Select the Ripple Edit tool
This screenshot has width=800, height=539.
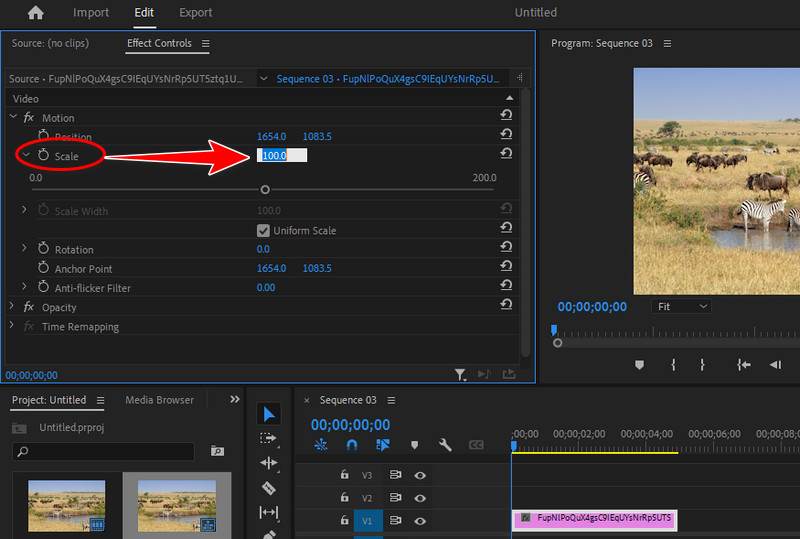(x=268, y=463)
